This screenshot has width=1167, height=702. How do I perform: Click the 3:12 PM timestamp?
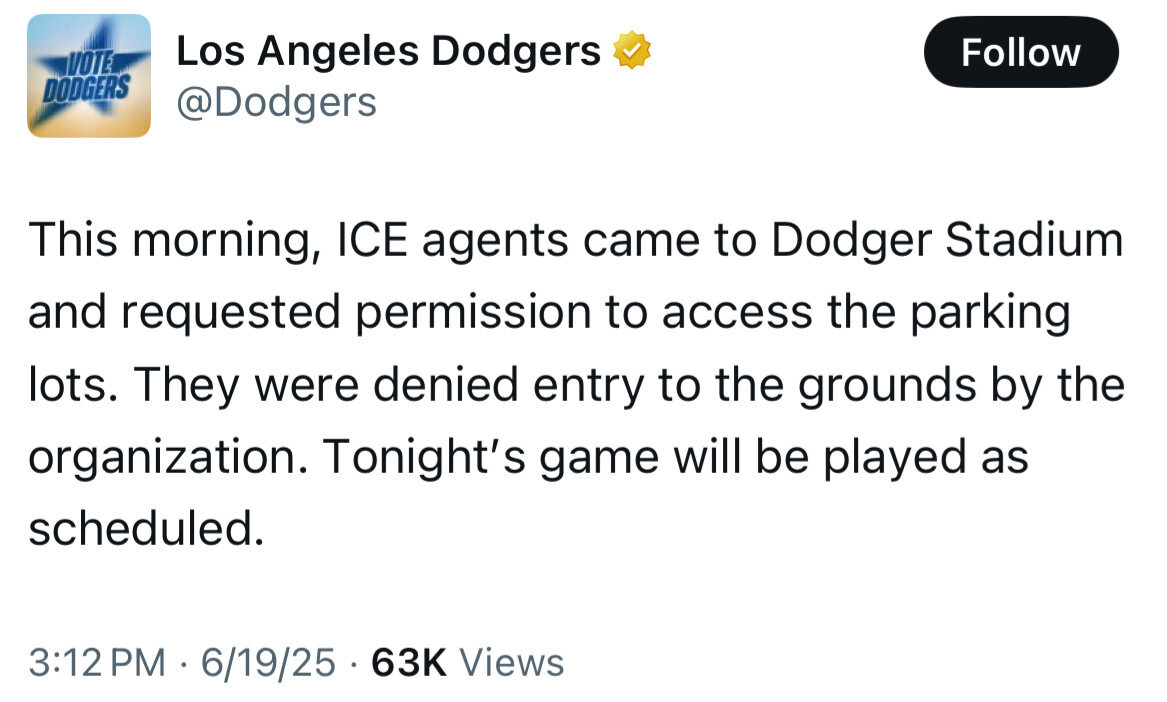(x=97, y=662)
